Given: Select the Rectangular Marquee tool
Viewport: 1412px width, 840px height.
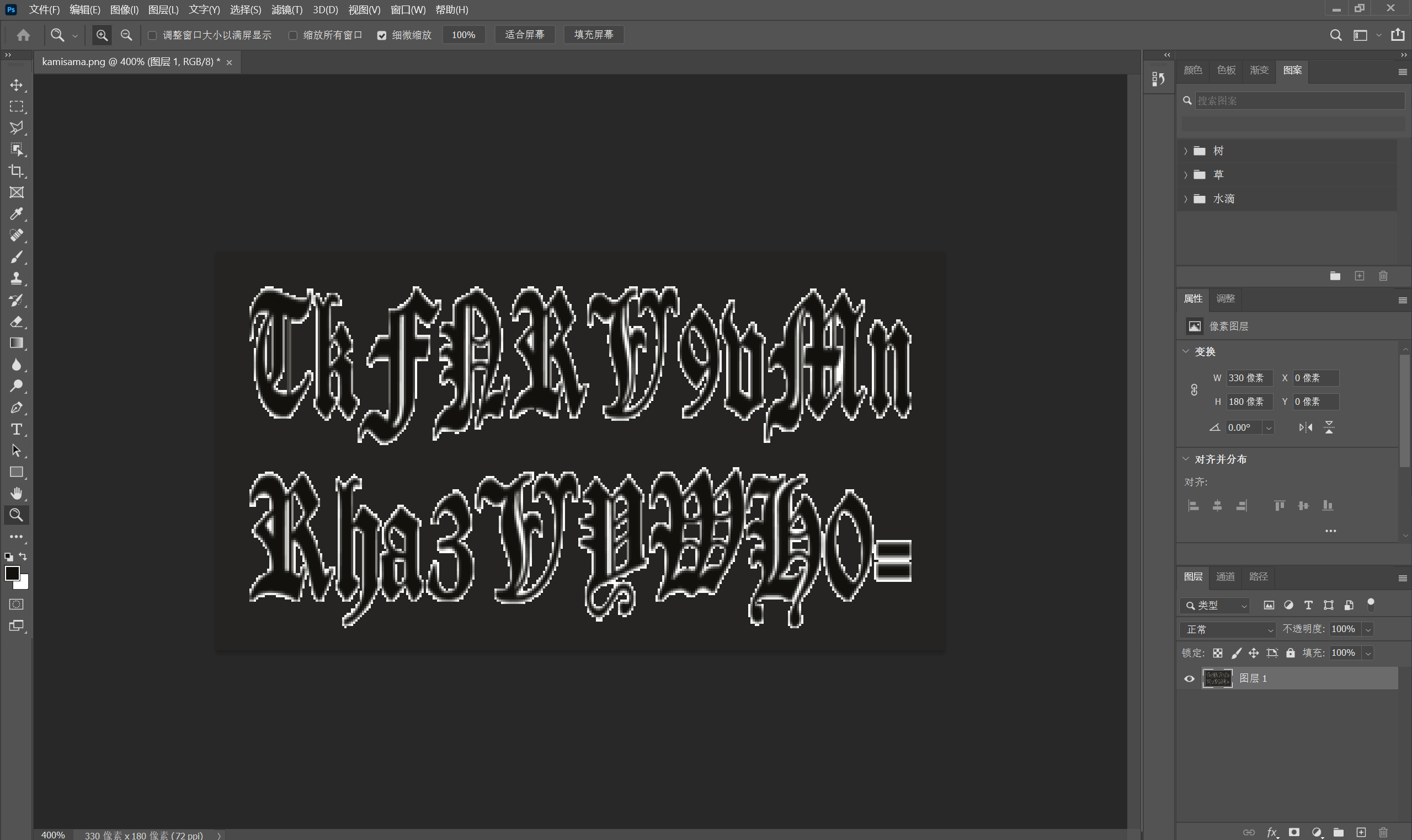Looking at the screenshot, I should (x=17, y=106).
